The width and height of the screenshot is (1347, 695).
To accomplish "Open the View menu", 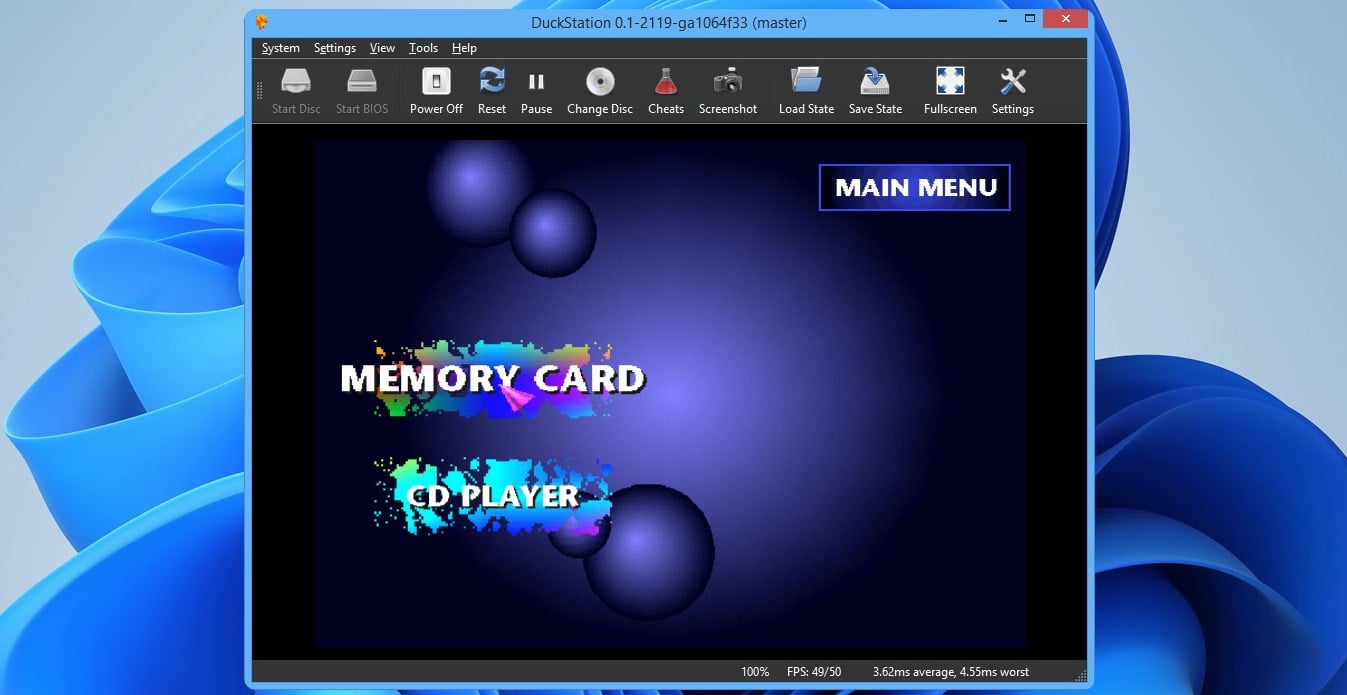I will [x=382, y=48].
